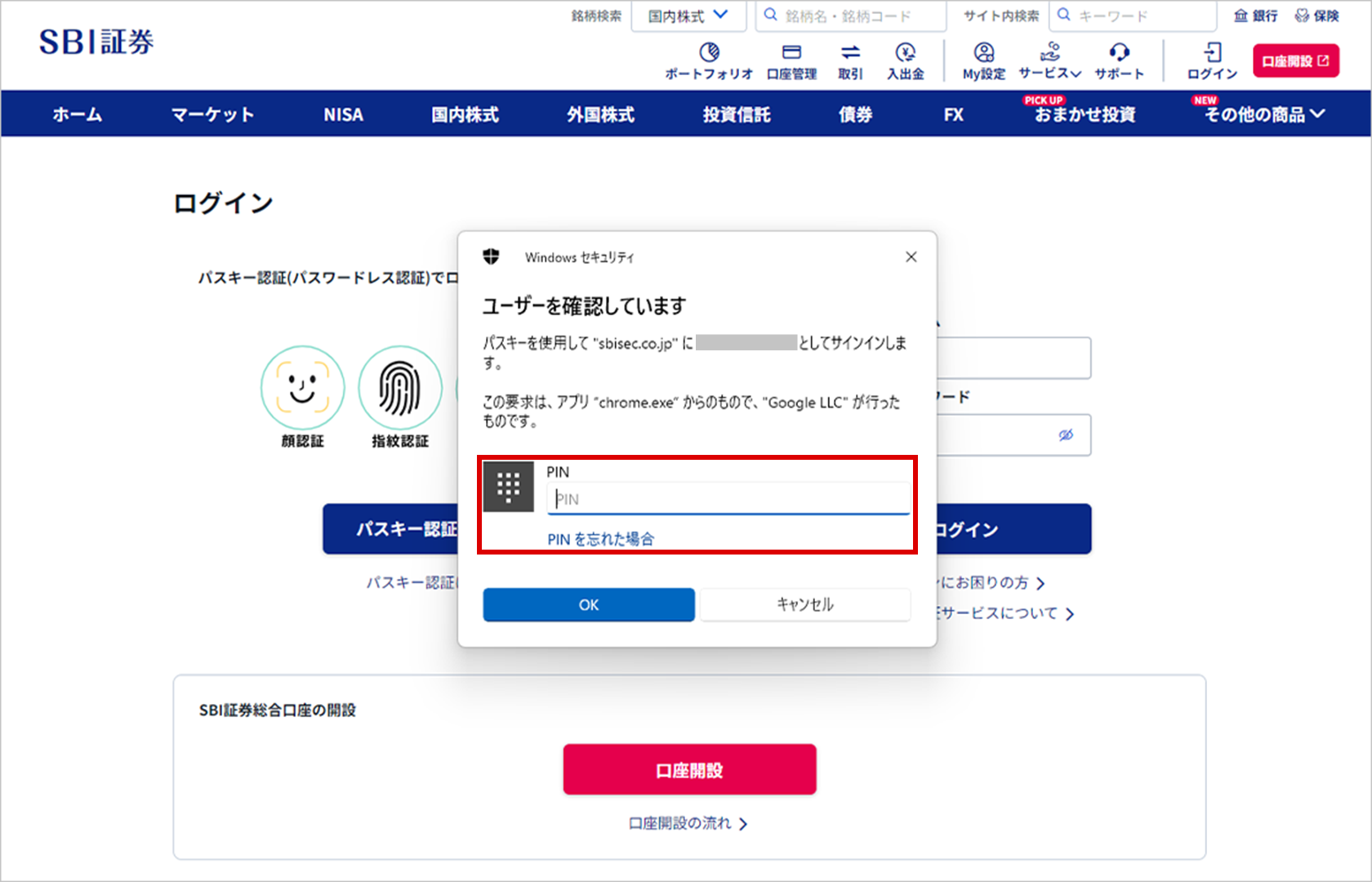Open the 口座開設の流れ link
Screen dimensions: 1372x882
click(688, 823)
